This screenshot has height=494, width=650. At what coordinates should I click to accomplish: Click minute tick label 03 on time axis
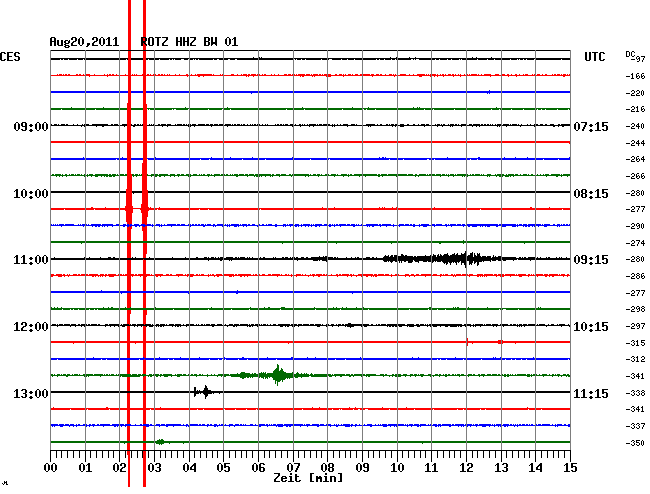[x=154, y=468]
